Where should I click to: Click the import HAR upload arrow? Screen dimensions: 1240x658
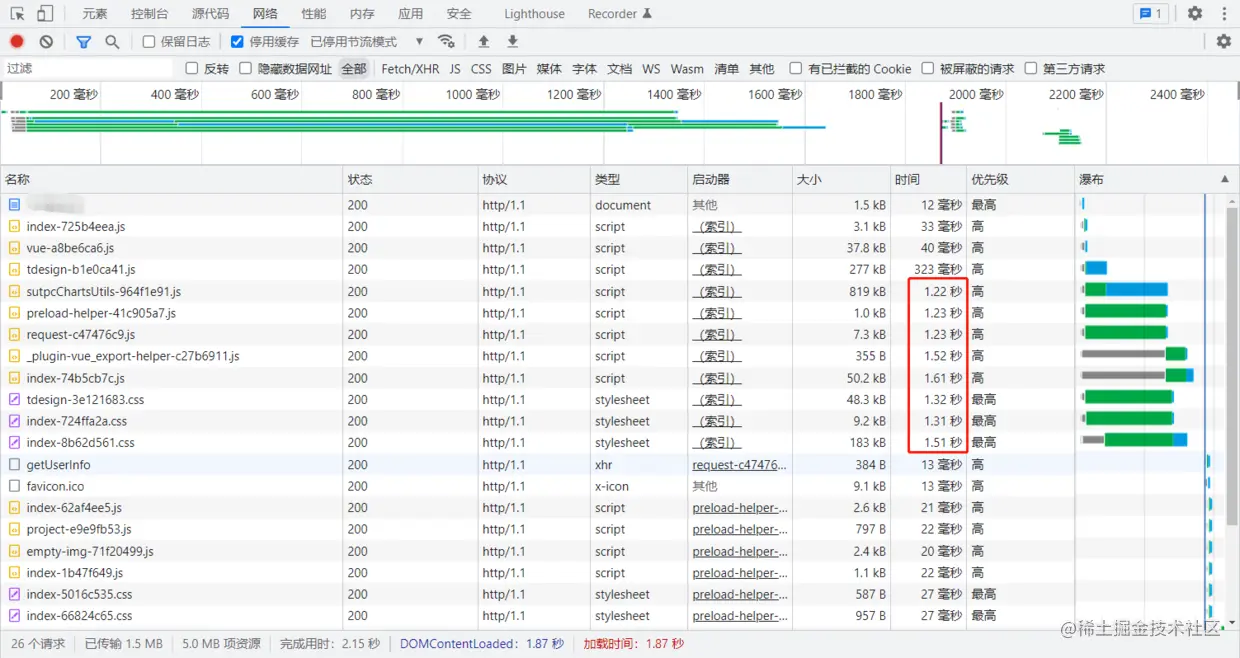(484, 42)
